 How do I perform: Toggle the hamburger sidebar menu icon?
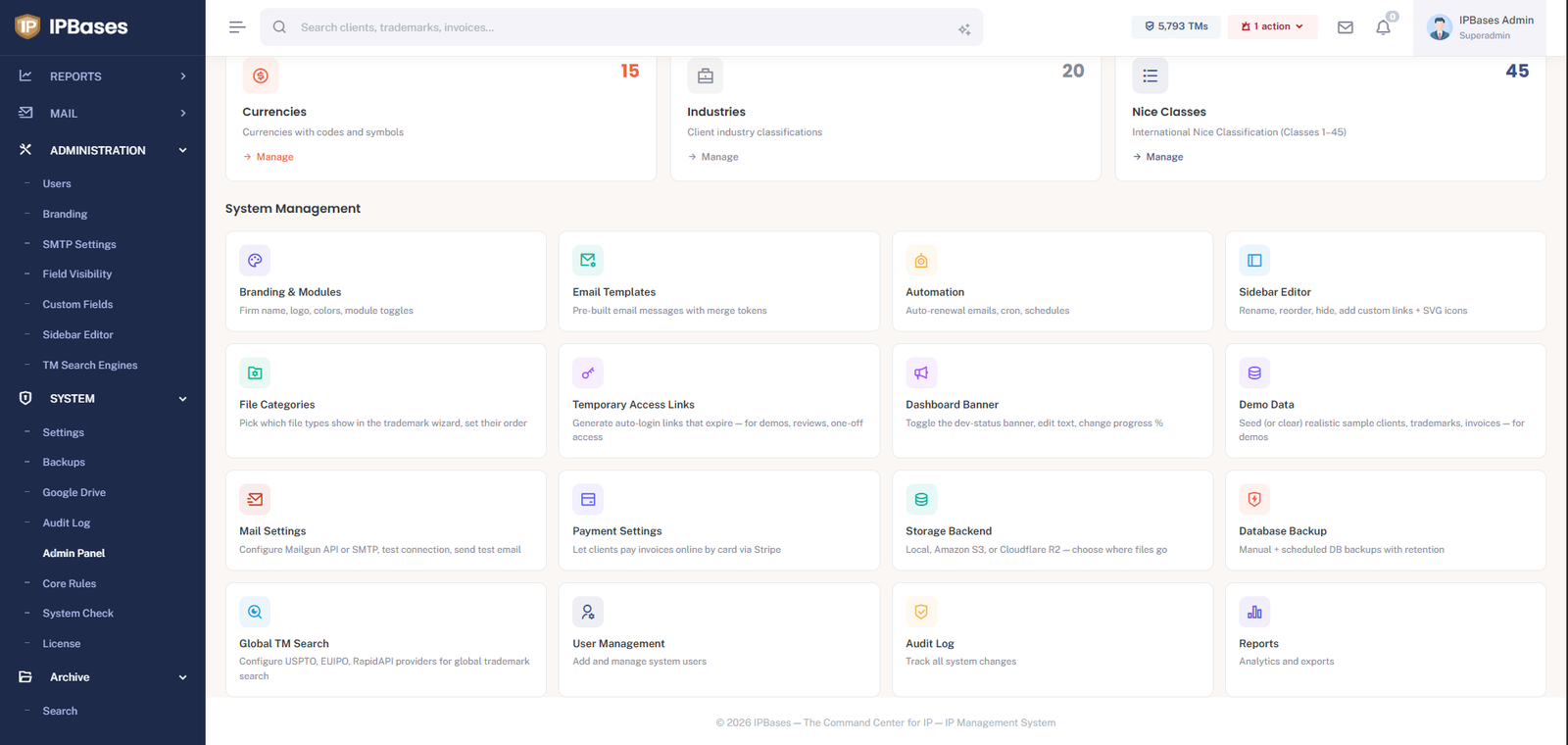click(x=237, y=27)
